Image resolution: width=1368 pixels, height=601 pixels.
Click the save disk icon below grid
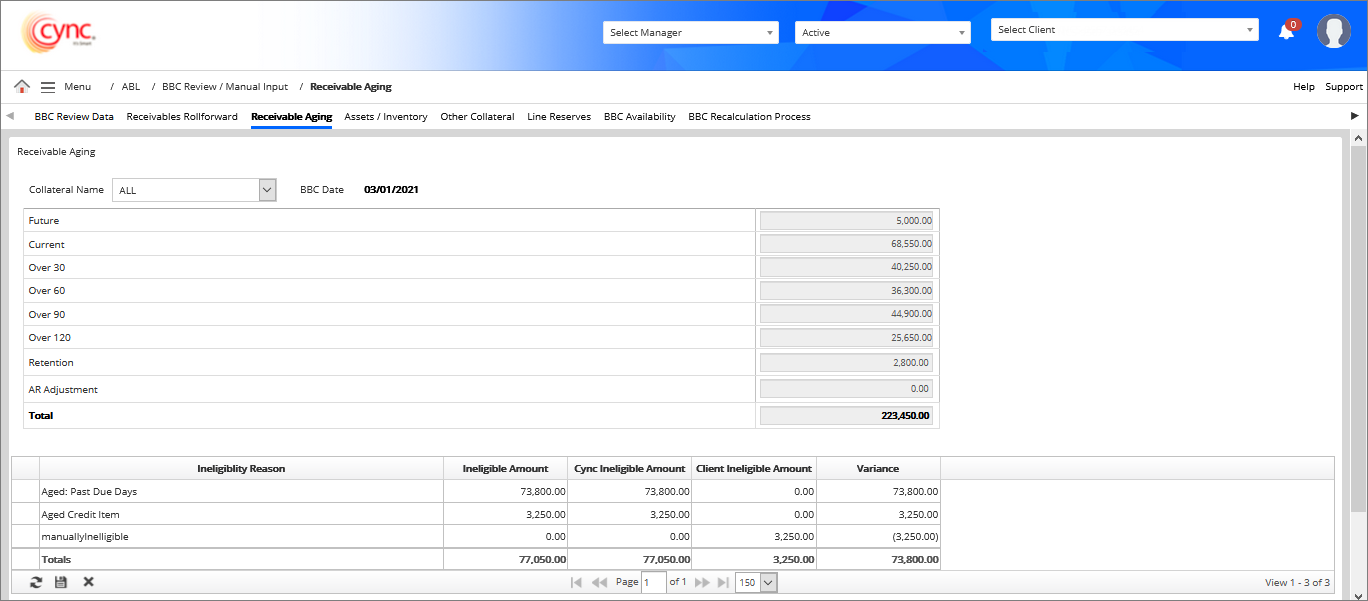(61, 582)
